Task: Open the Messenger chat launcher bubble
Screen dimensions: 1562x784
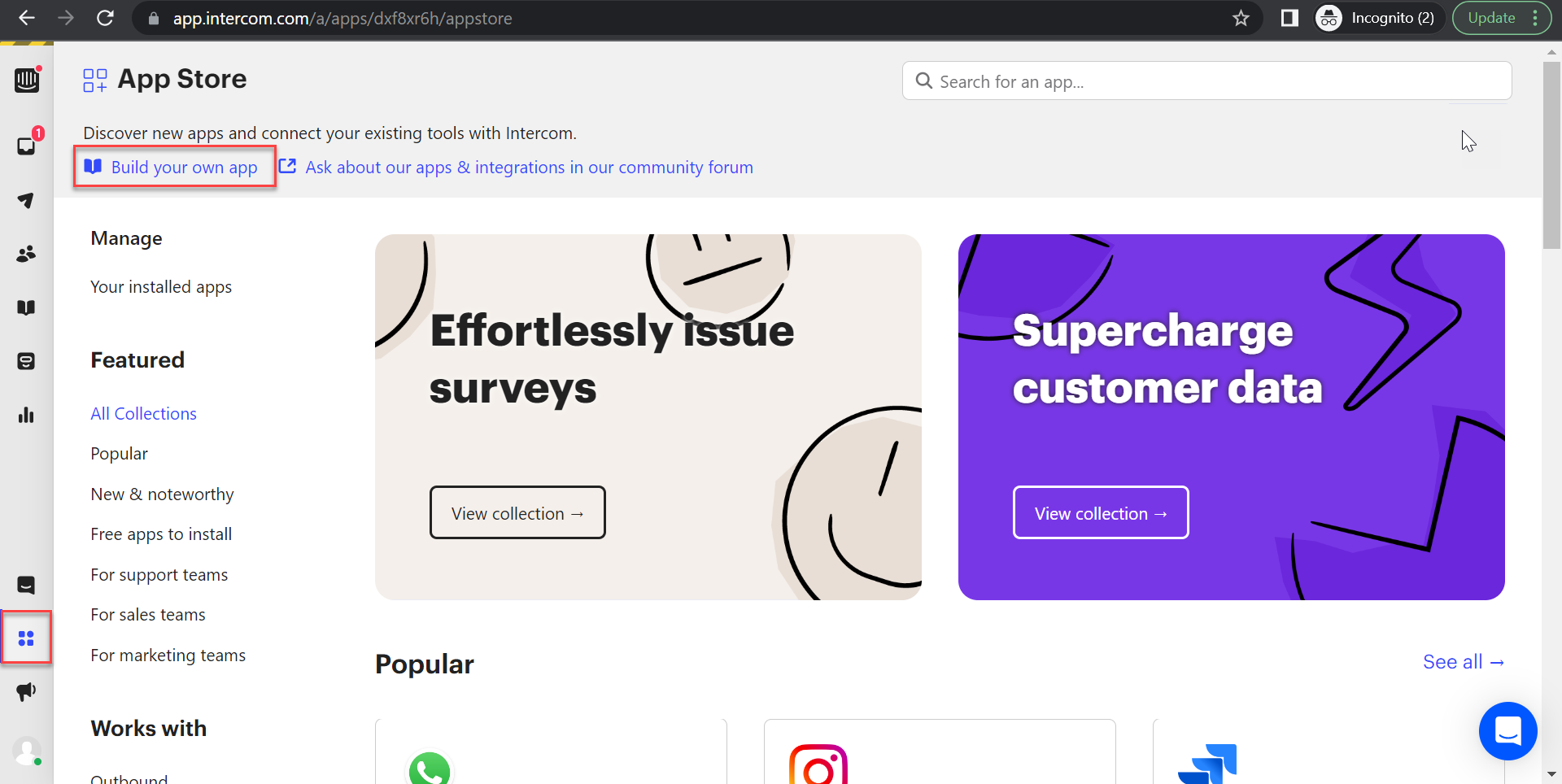Action: click(x=1507, y=731)
